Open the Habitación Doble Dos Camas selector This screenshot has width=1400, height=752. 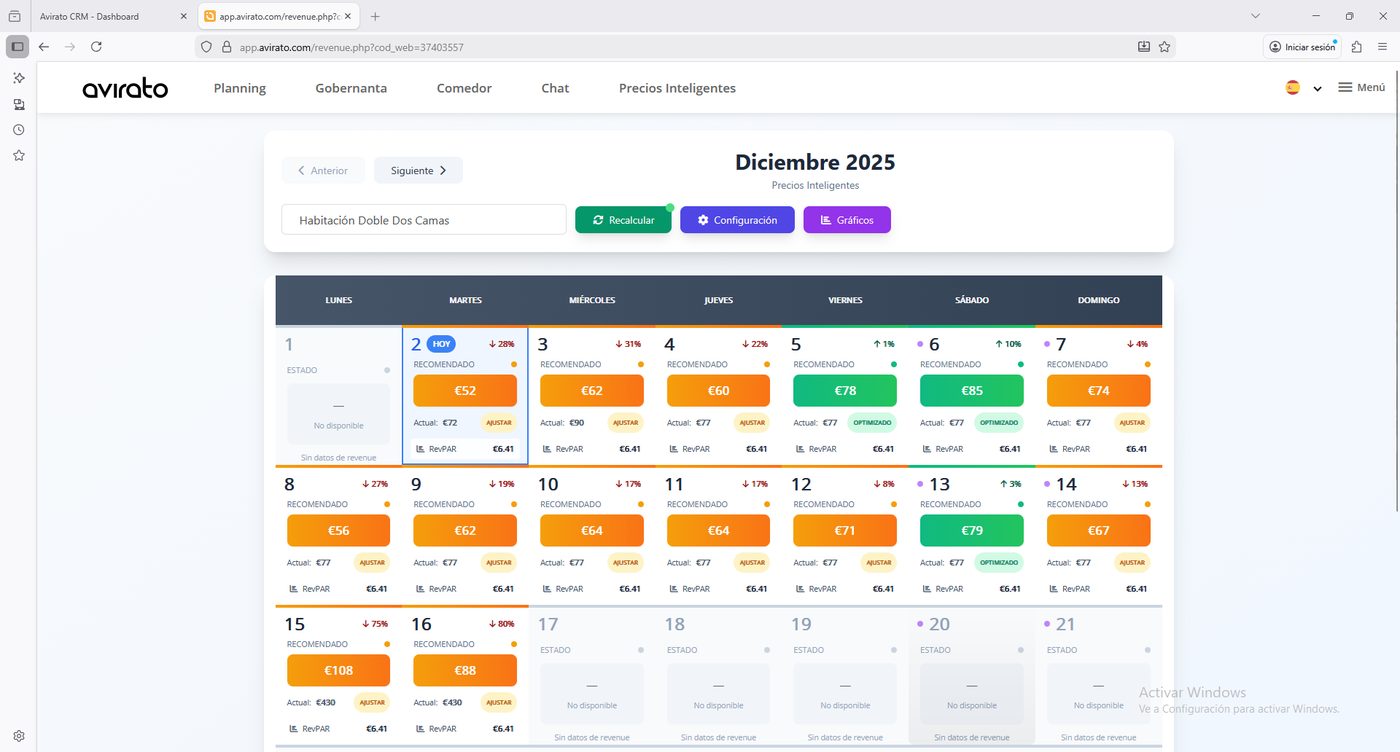pyautogui.click(x=424, y=220)
